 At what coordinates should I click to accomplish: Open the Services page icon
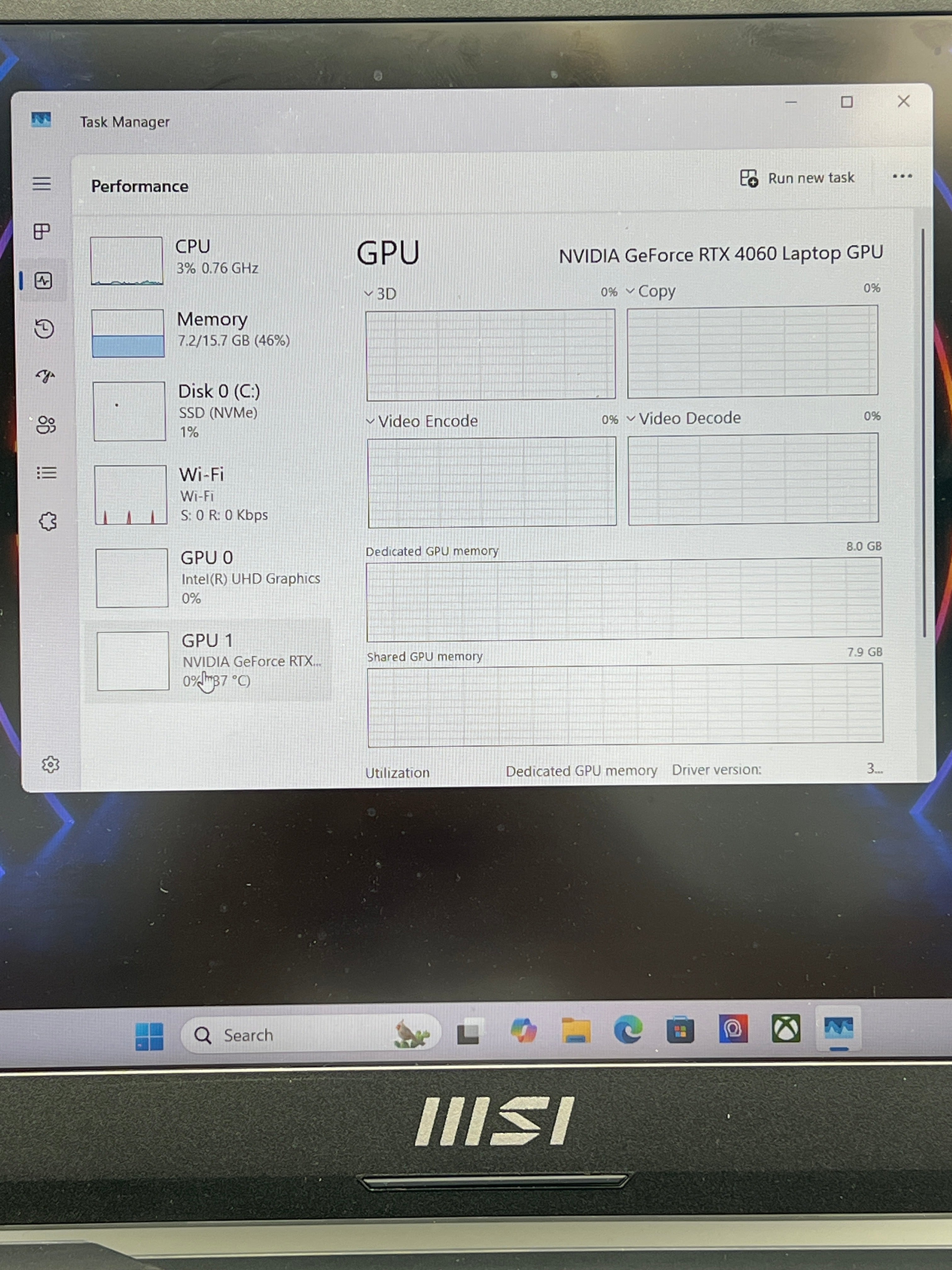coord(48,521)
